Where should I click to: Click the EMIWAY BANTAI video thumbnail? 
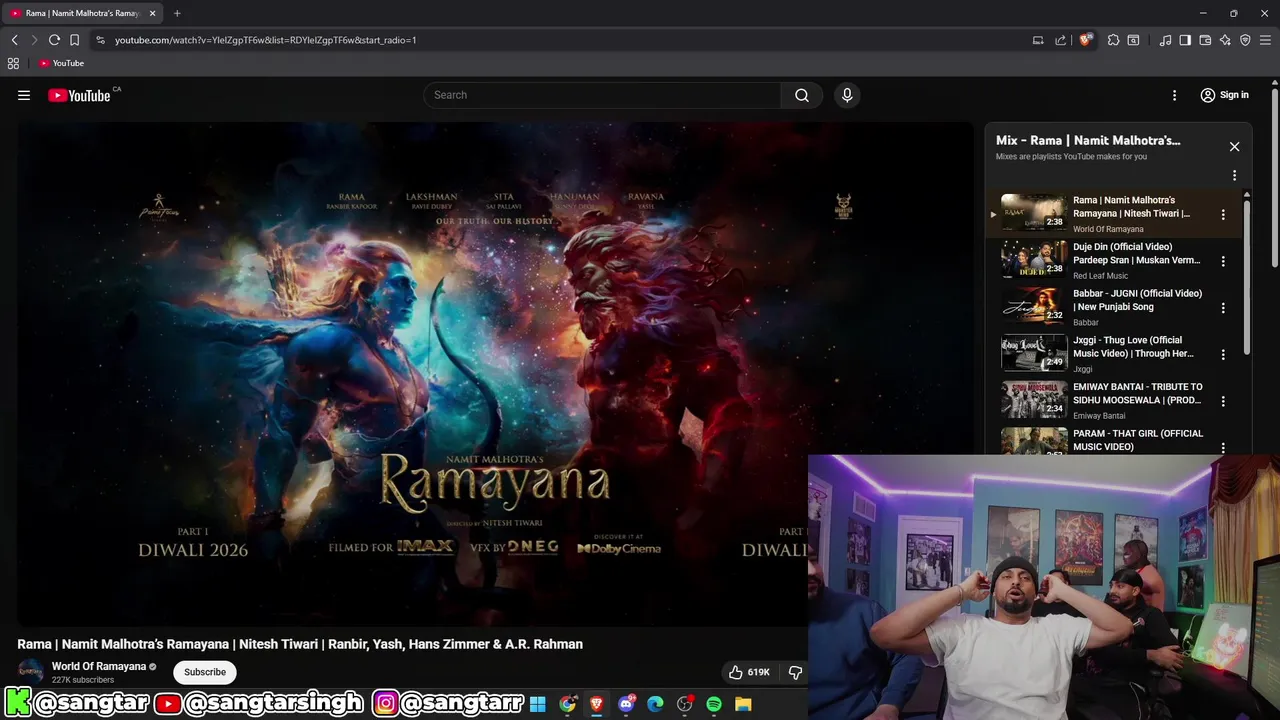pos(1034,399)
